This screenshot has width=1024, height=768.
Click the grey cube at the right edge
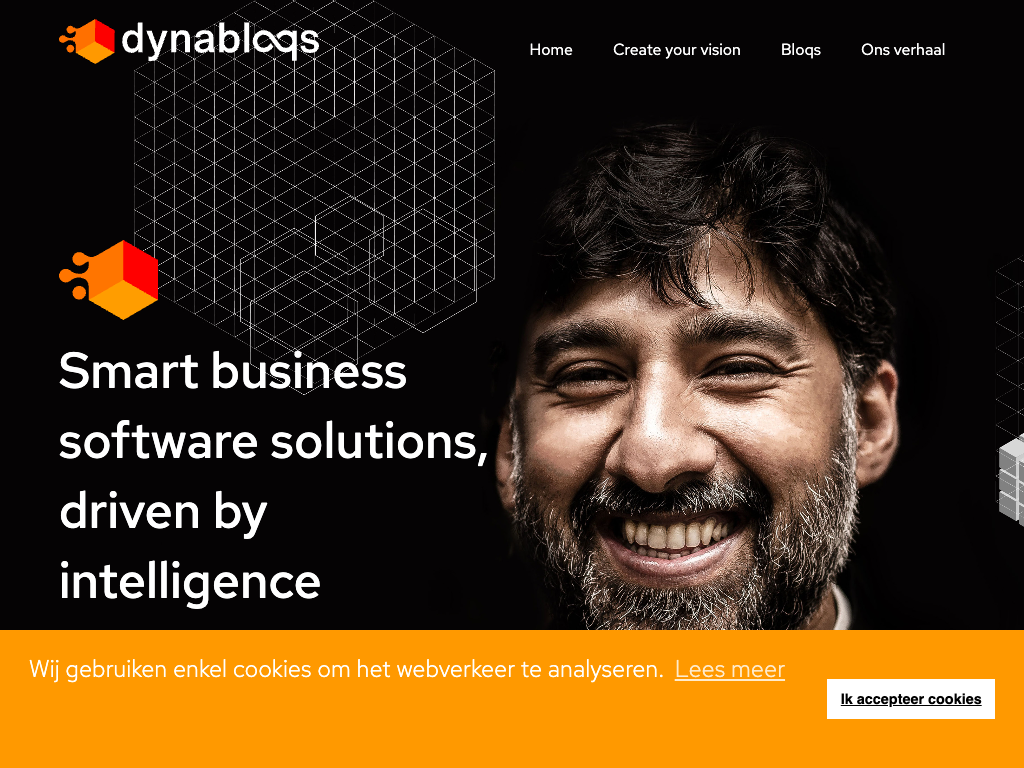pyautogui.click(x=1012, y=479)
